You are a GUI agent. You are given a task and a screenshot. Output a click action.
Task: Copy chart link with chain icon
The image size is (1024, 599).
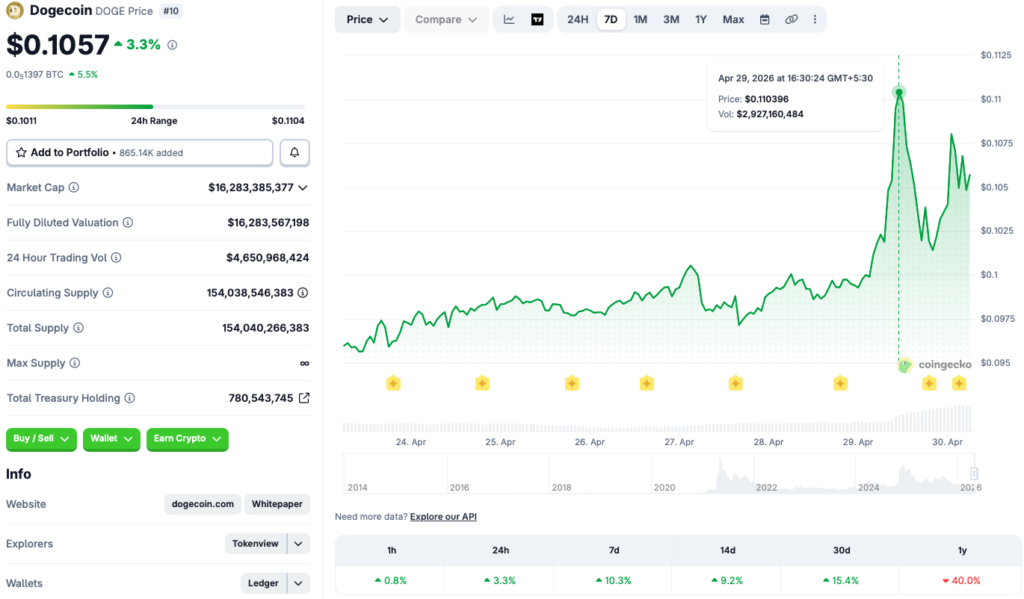[791, 19]
